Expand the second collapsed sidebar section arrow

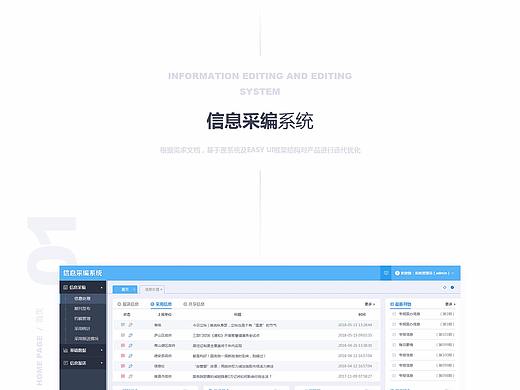click(x=102, y=350)
